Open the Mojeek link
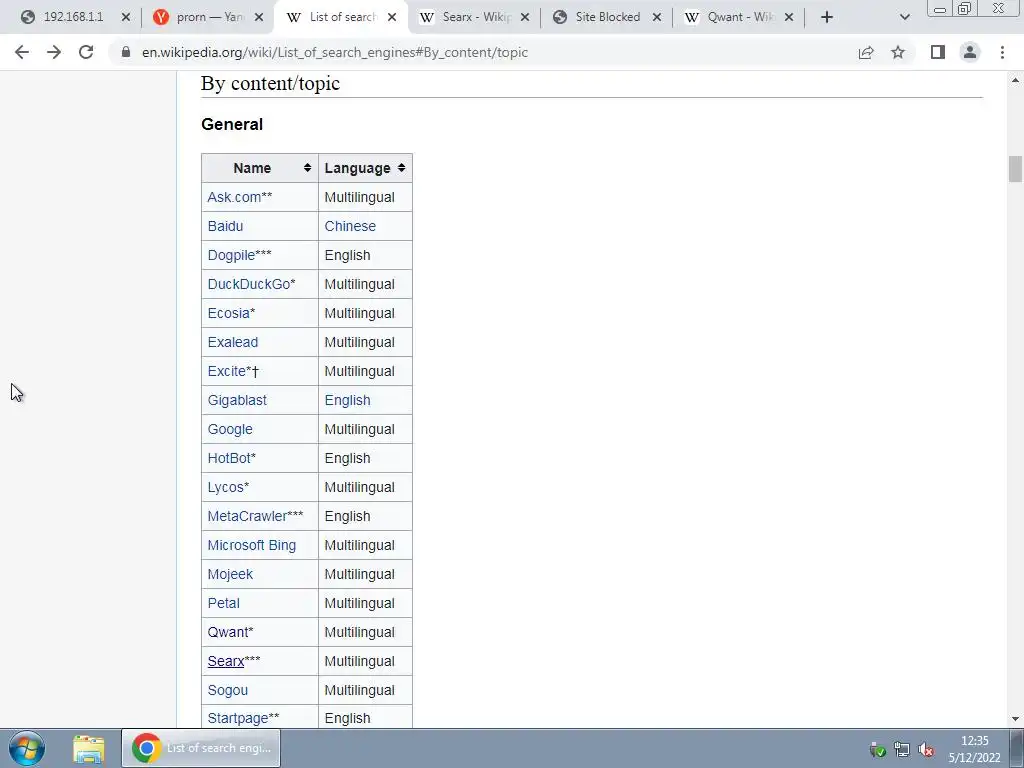The height and width of the screenshot is (768, 1024). tap(230, 574)
